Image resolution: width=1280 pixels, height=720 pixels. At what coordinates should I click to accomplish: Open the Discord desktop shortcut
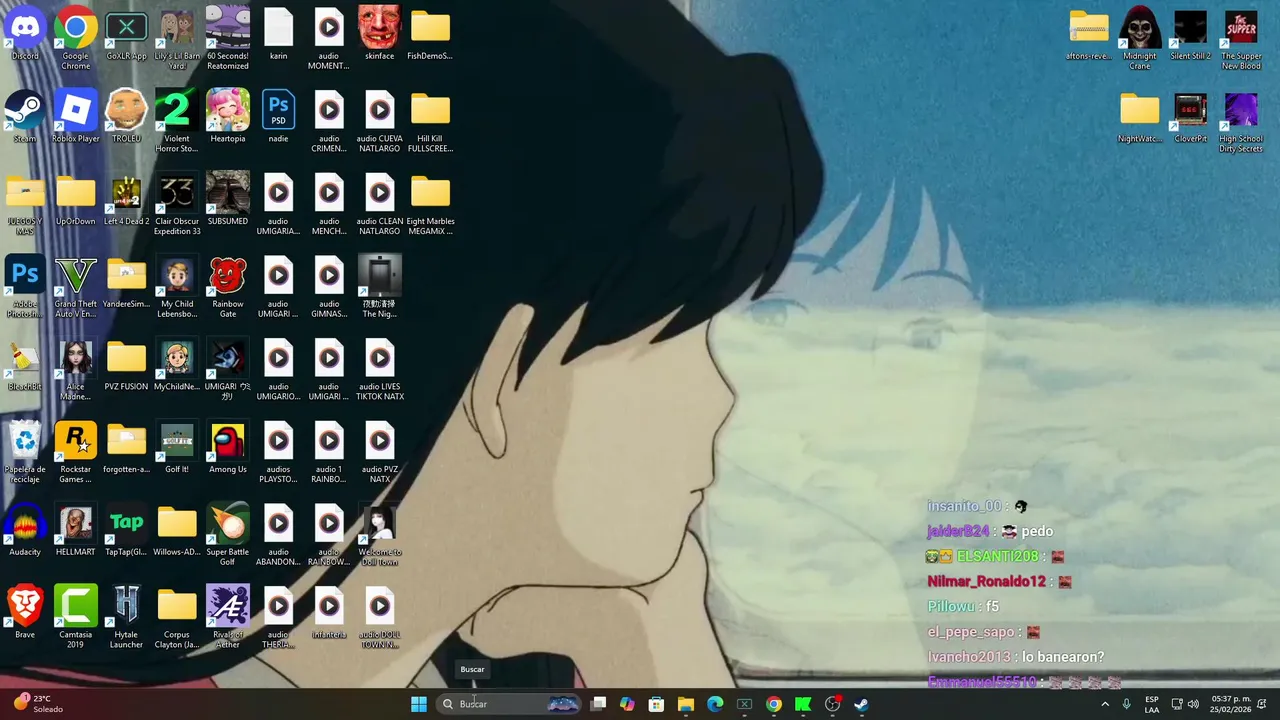pyautogui.click(x=25, y=34)
